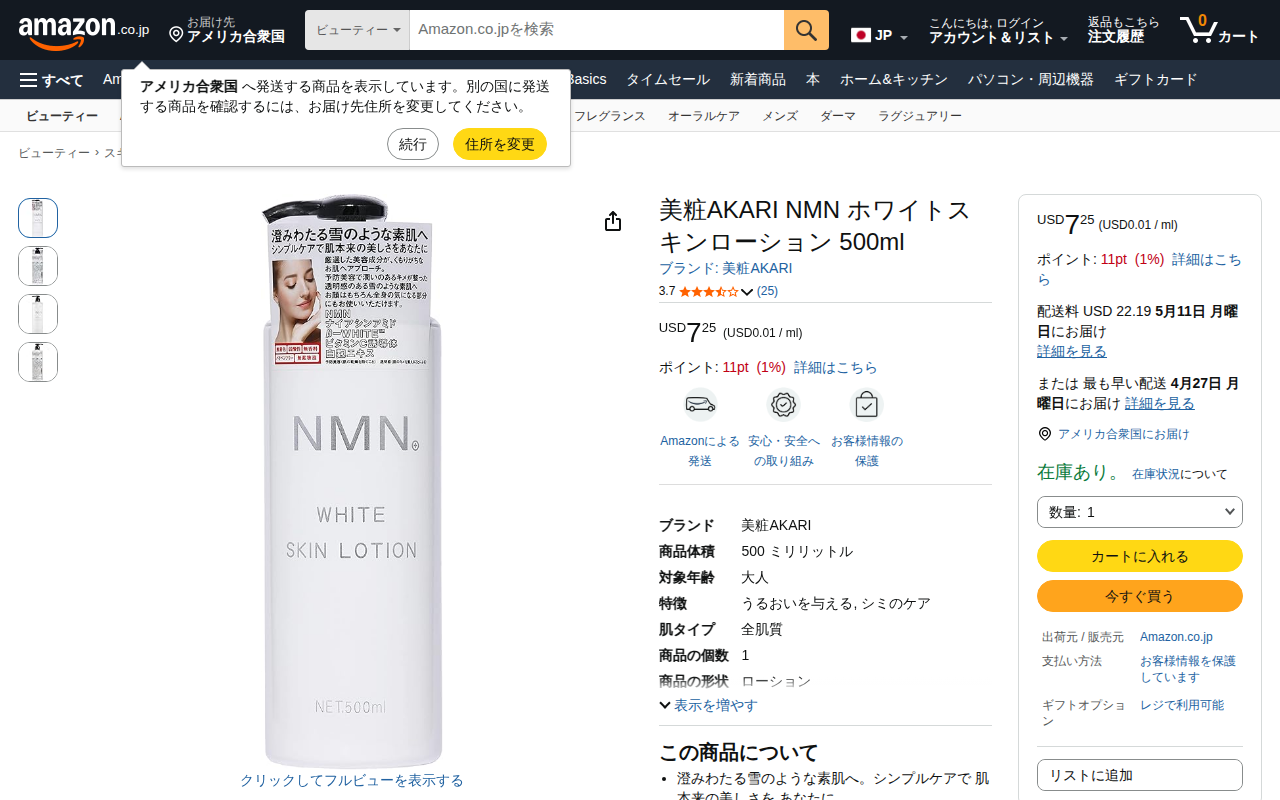Add the item with カートに入れる button

pyautogui.click(x=1140, y=556)
